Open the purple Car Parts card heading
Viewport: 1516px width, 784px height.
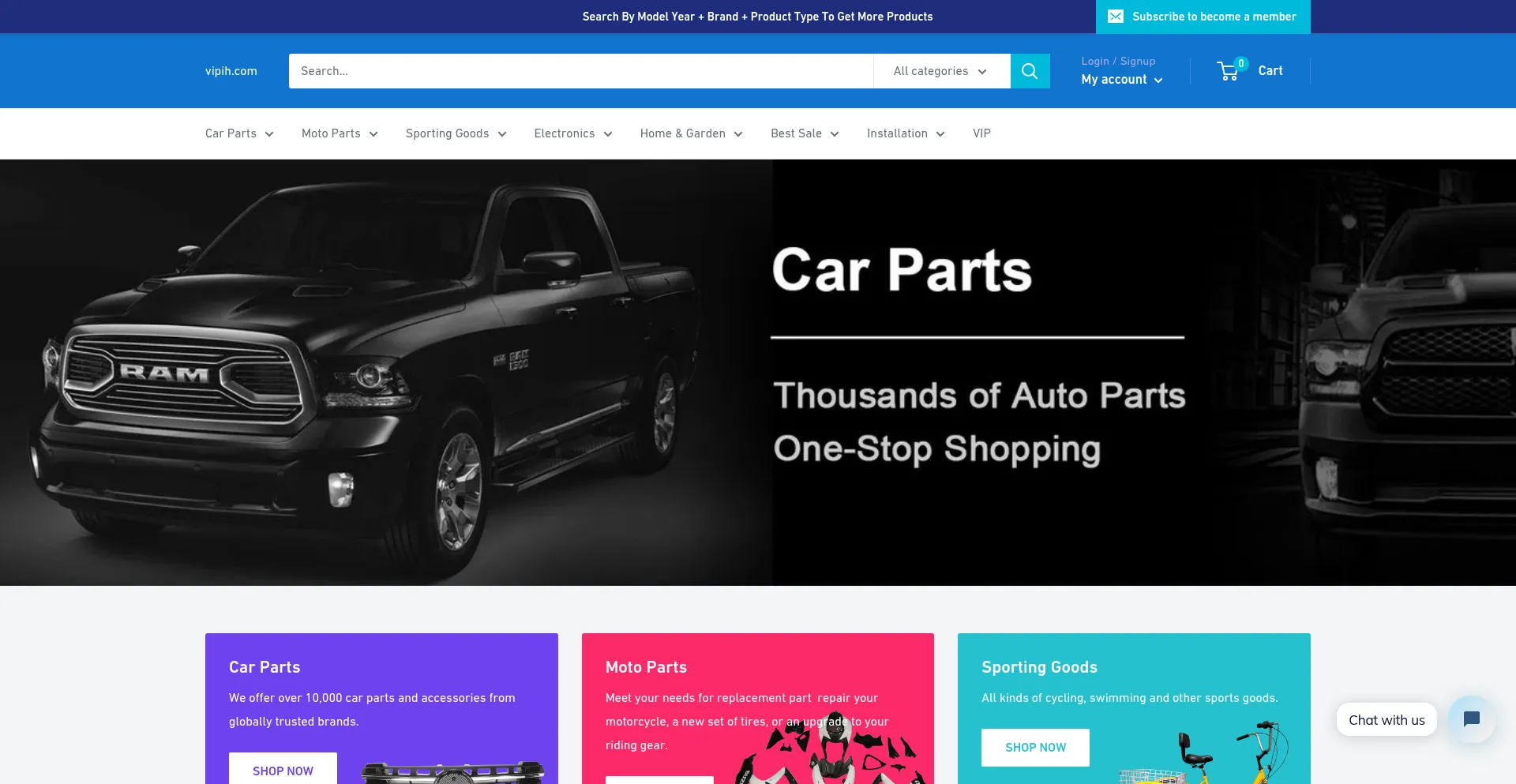point(265,667)
